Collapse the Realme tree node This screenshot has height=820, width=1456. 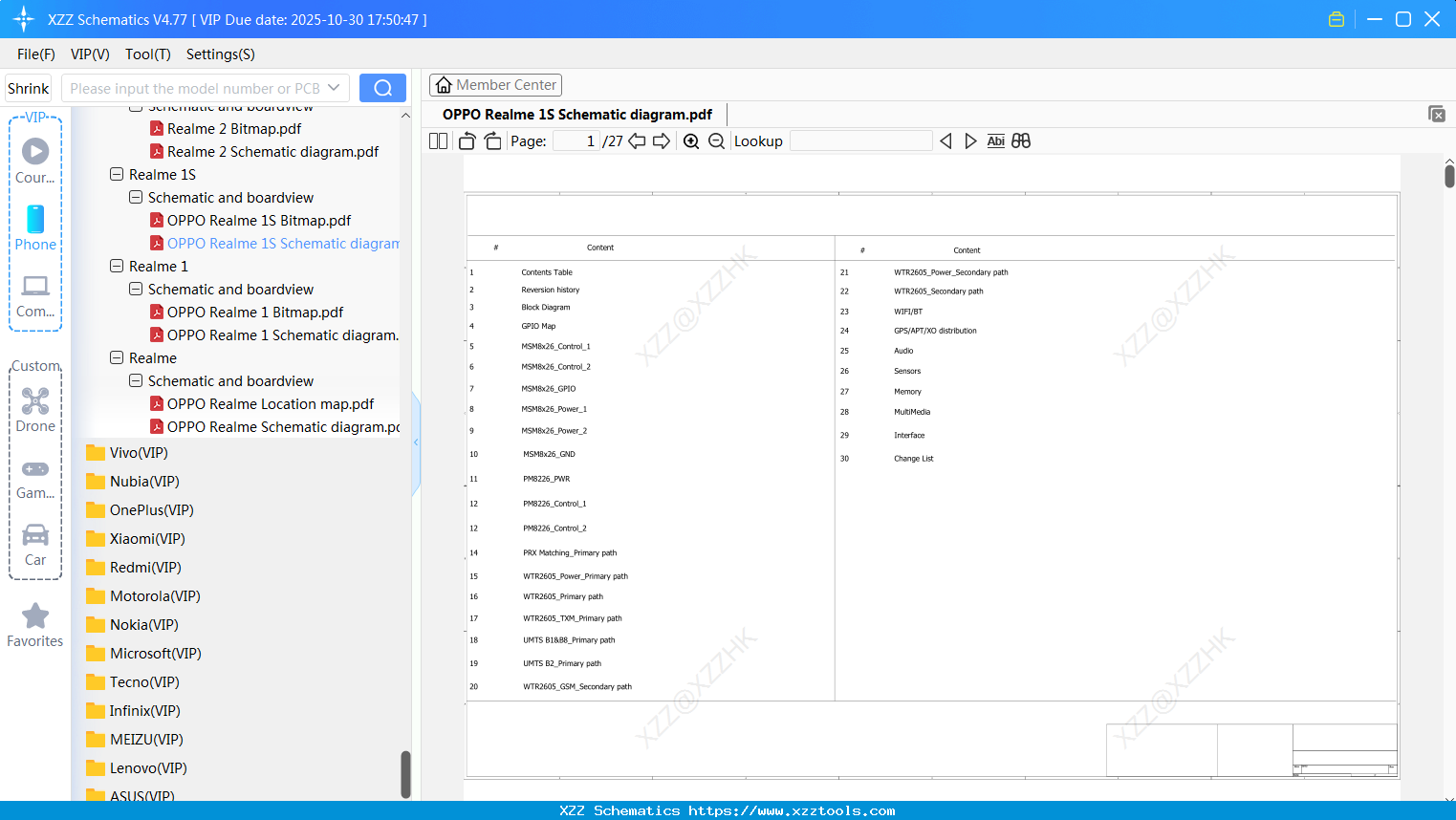(x=117, y=358)
